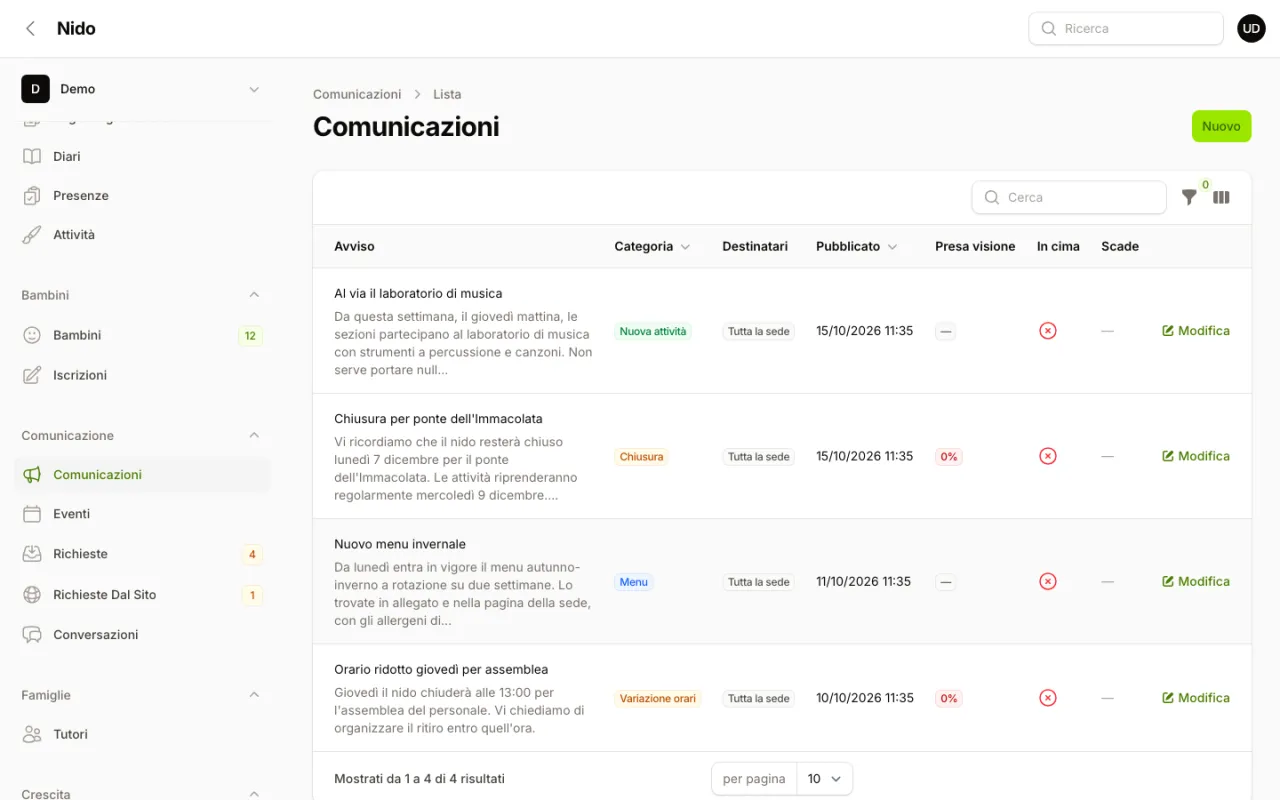Go to Tutori in the sidebar
1280x800 pixels.
[x=142, y=734]
